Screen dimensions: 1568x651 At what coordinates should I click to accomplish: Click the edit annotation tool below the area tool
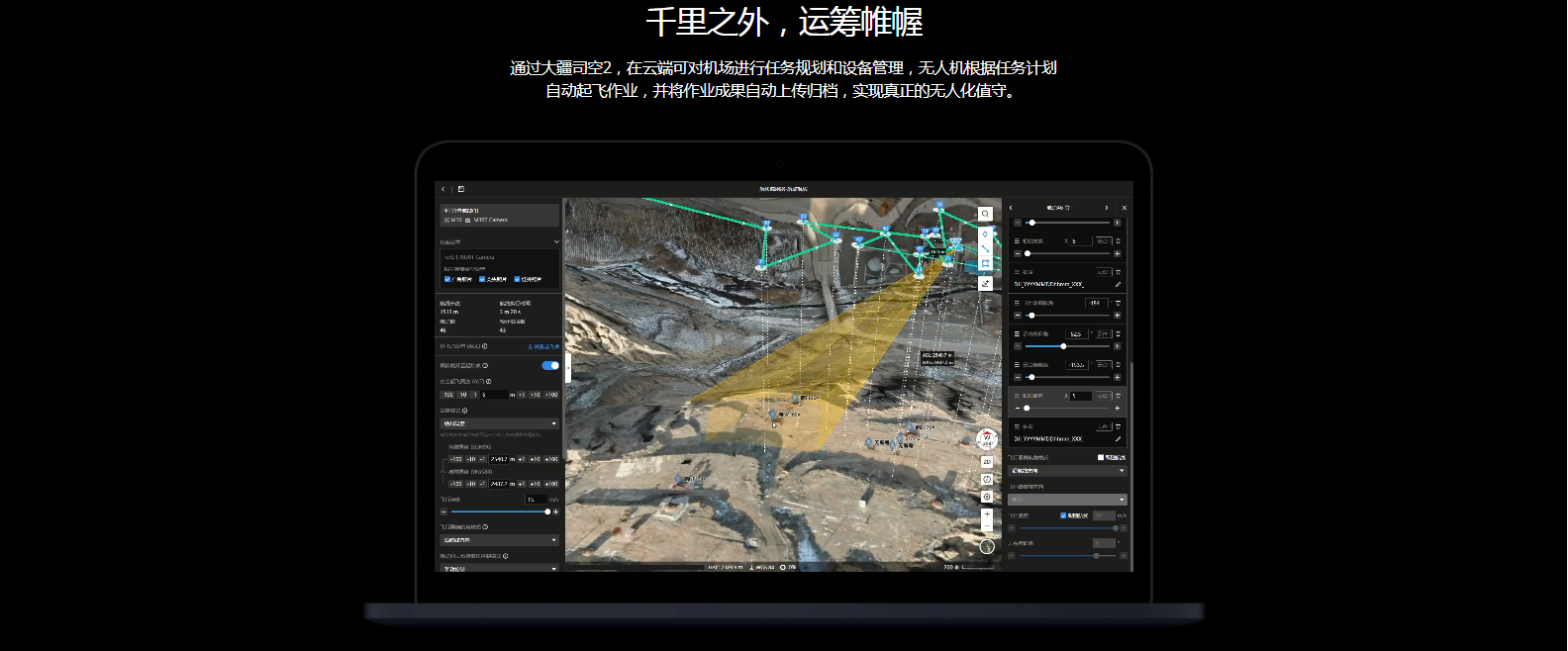click(x=985, y=283)
